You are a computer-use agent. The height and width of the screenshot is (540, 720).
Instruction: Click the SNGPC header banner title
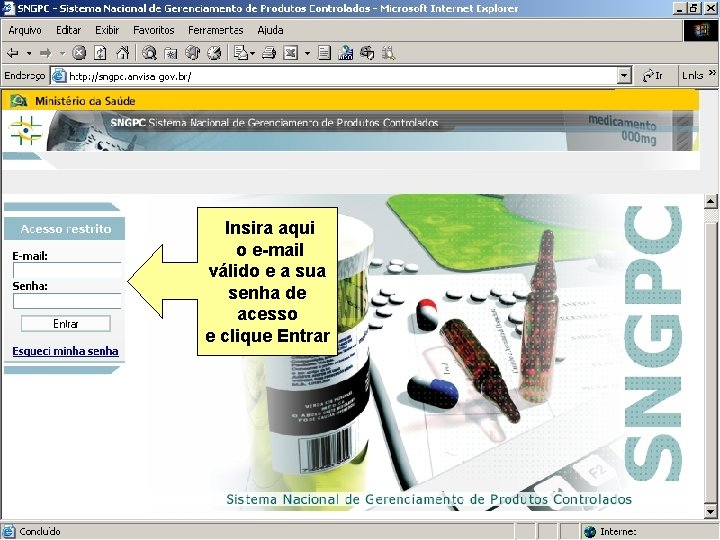[274, 123]
